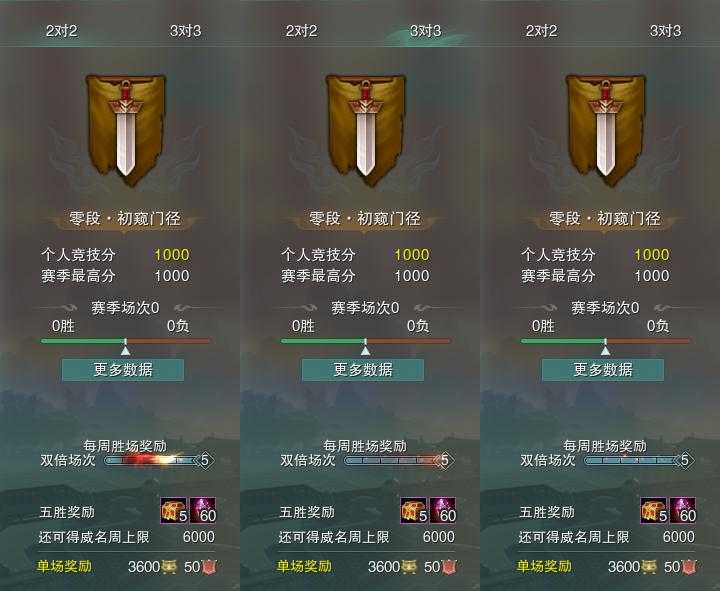Click the golden treasure chest reward in left panel
The image size is (720, 591).
tap(174, 511)
